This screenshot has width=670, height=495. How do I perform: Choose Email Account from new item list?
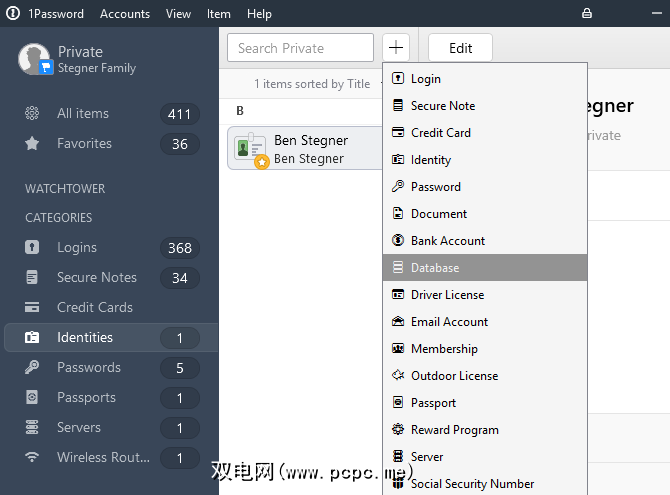(x=485, y=321)
